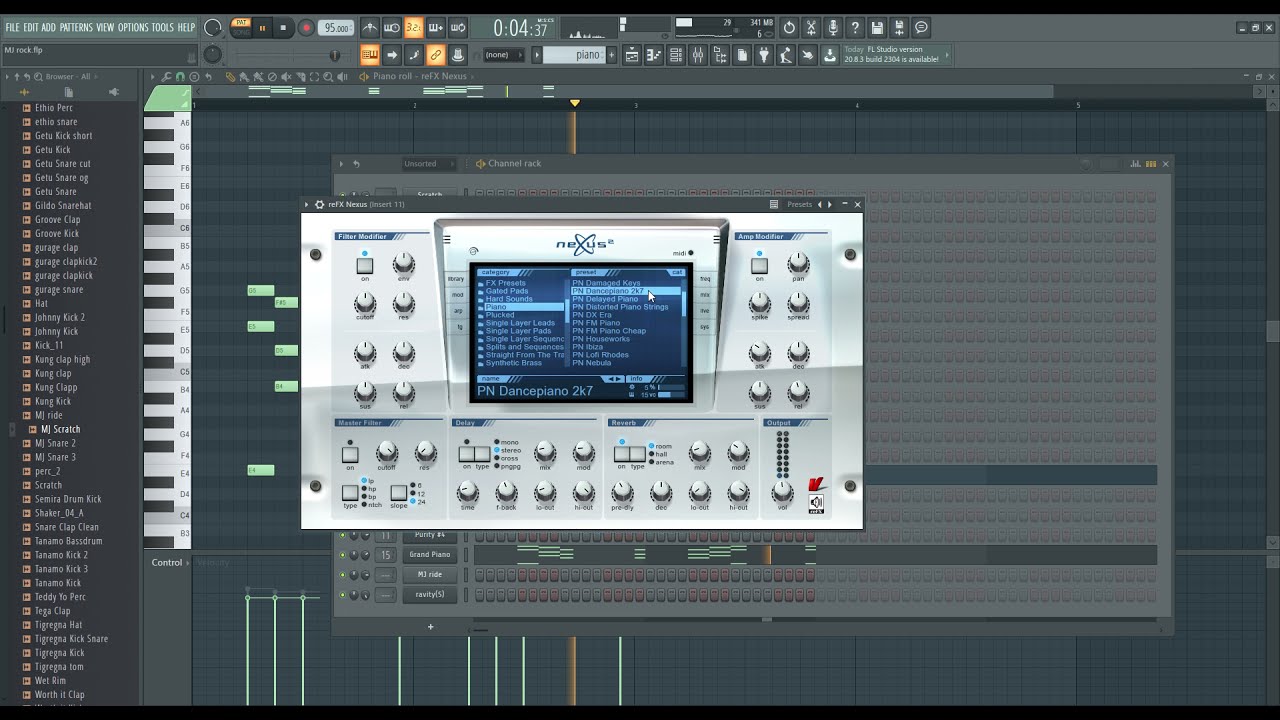This screenshot has height=720, width=1280.
Task: Open the PATTERNS menu
Action: 76,27
